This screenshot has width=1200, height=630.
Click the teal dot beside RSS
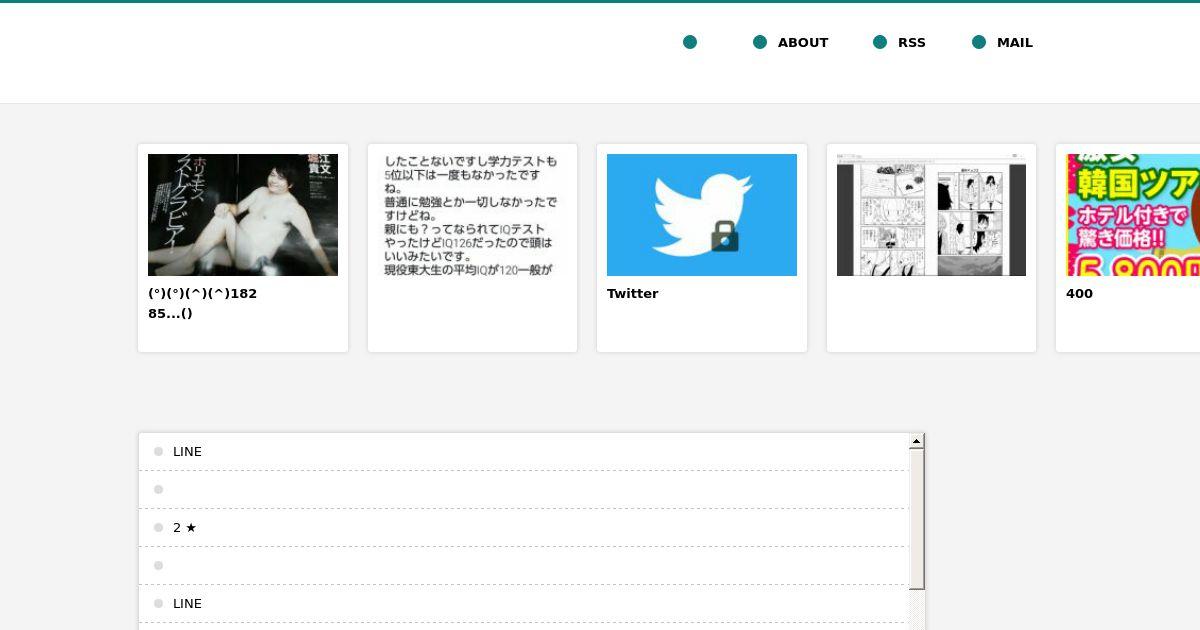tap(880, 42)
